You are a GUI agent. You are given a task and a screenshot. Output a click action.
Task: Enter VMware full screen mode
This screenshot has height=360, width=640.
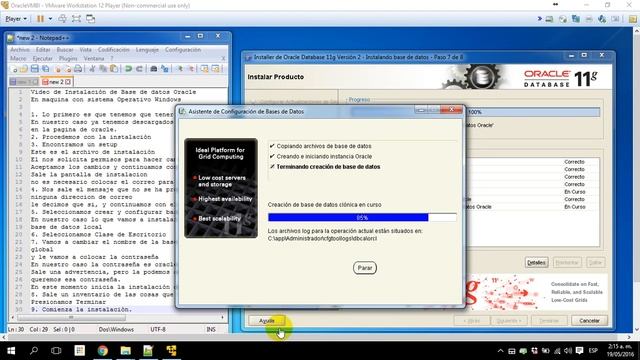click(x=76, y=19)
